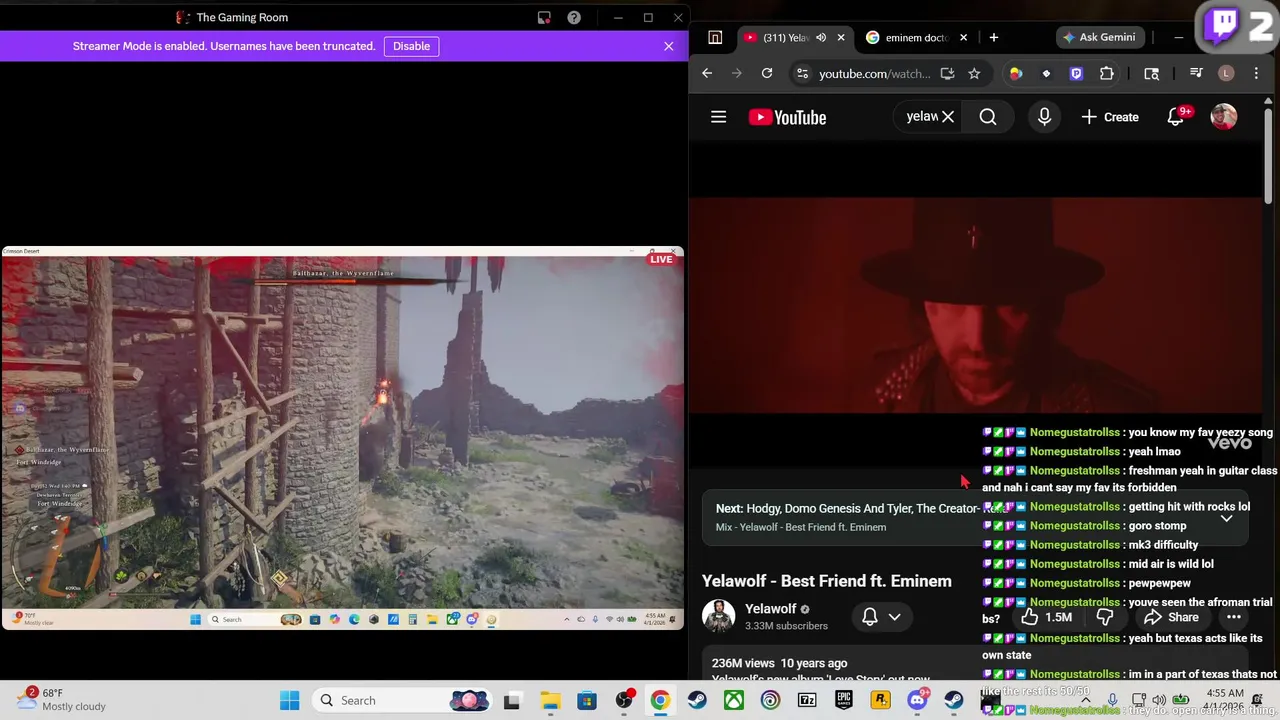Open Discord from the taskbar
The width and height of the screenshot is (1280, 720).
tap(917, 700)
